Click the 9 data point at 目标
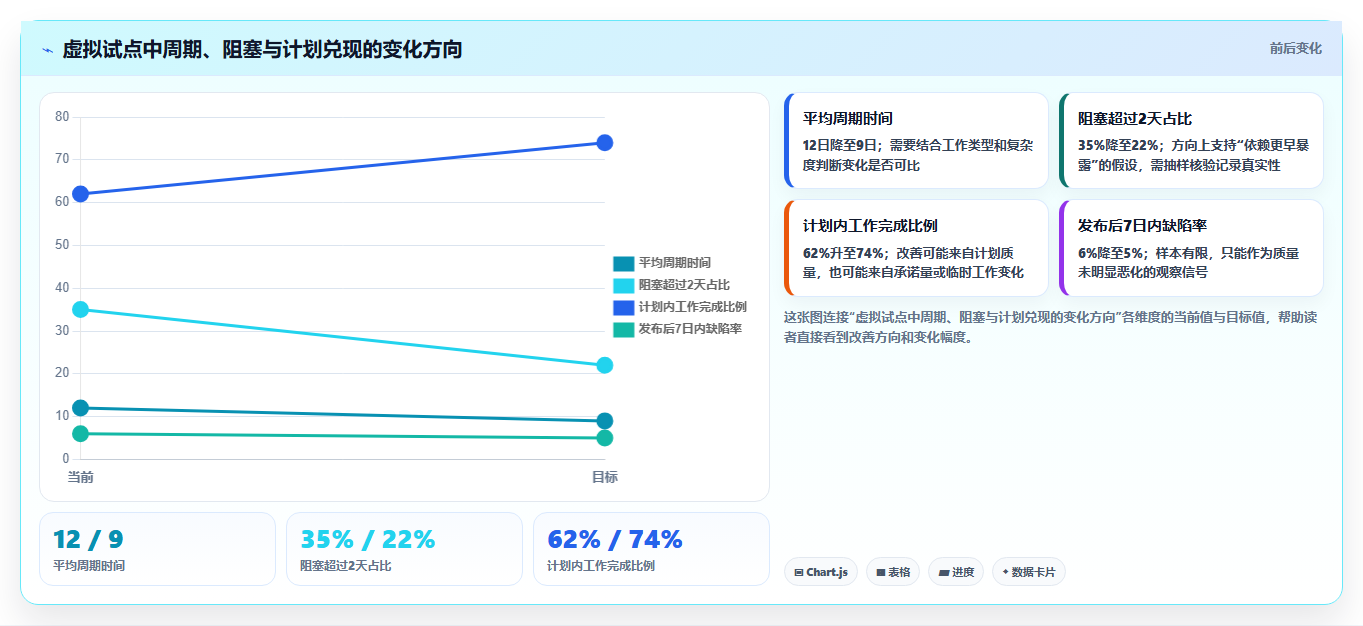Image resolution: width=1363 pixels, height=626 pixels. coord(604,421)
